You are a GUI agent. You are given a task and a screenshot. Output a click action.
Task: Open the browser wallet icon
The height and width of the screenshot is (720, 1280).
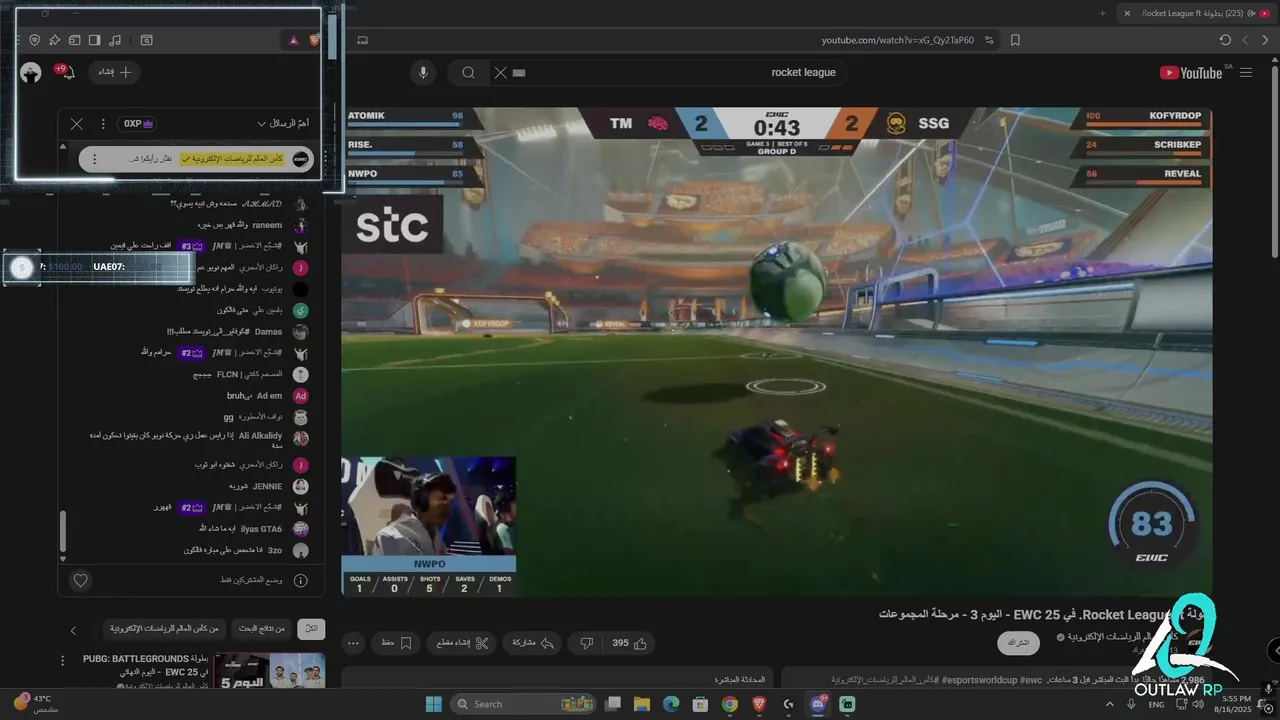(x=74, y=40)
